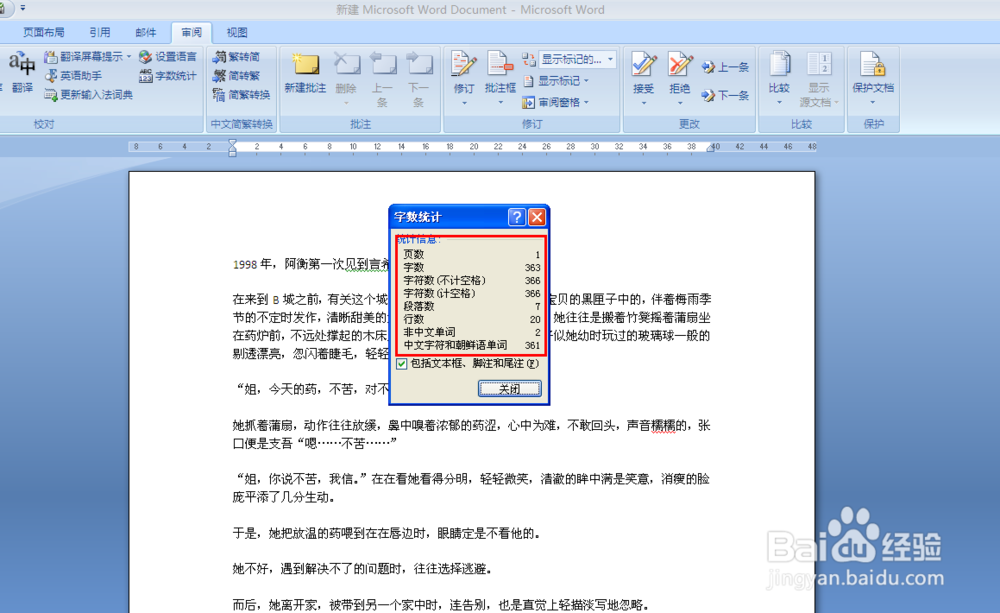Click 保护文档 protect document icon
Image resolution: width=1000 pixels, height=613 pixels.
pyautogui.click(x=873, y=70)
